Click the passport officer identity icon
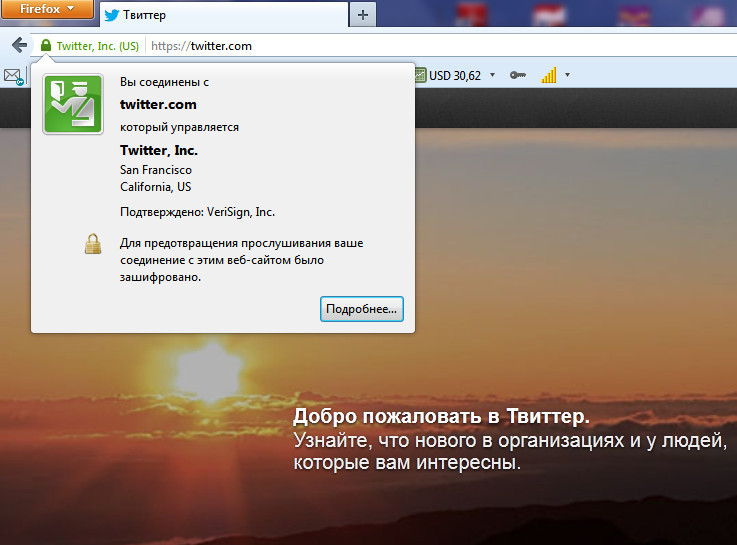The height and width of the screenshot is (545, 737). pyautogui.click(x=72, y=104)
